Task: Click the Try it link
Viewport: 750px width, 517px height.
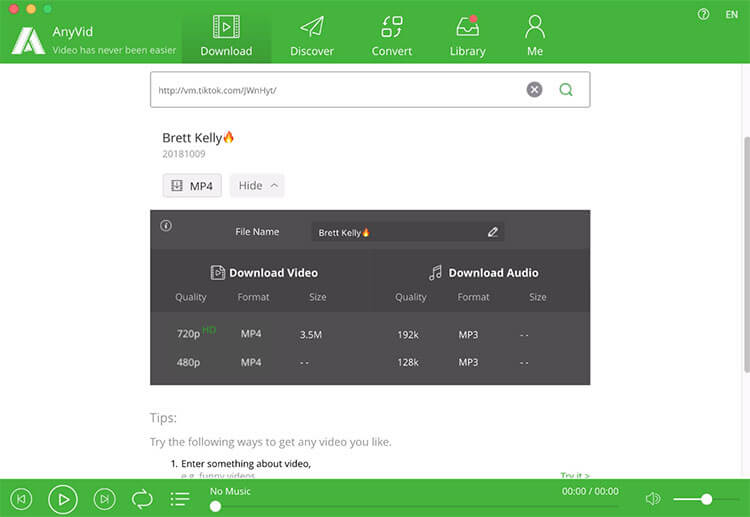Action: click(x=575, y=475)
